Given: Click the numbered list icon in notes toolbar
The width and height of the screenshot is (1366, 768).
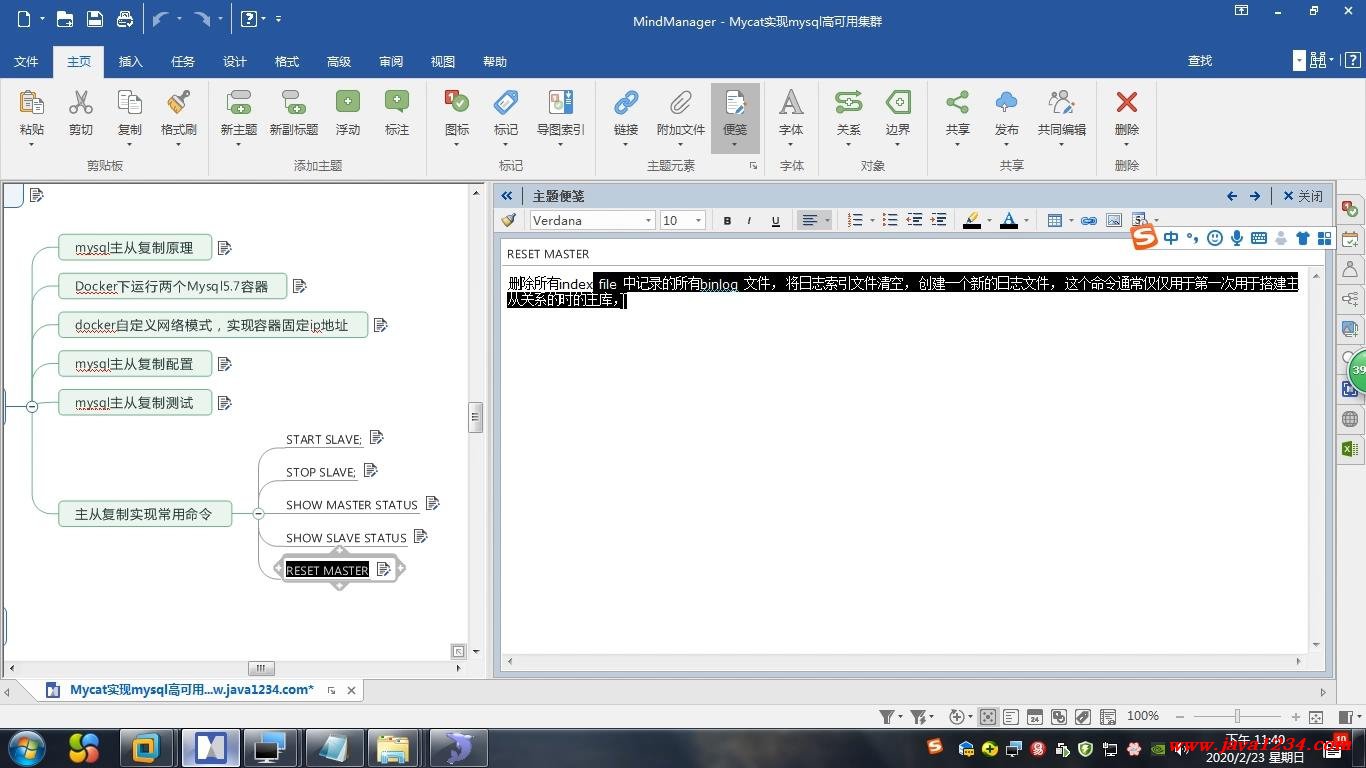Looking at the screenshot, I should (854, 220).
